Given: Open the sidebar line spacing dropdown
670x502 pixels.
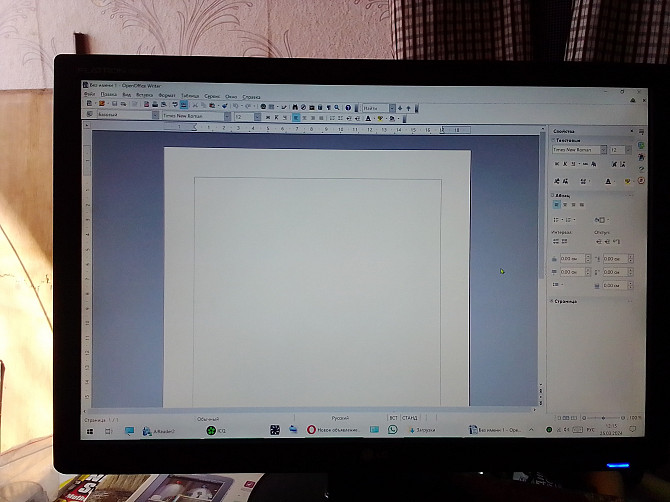Looking at the screenshot, I should tap(561, 284).
